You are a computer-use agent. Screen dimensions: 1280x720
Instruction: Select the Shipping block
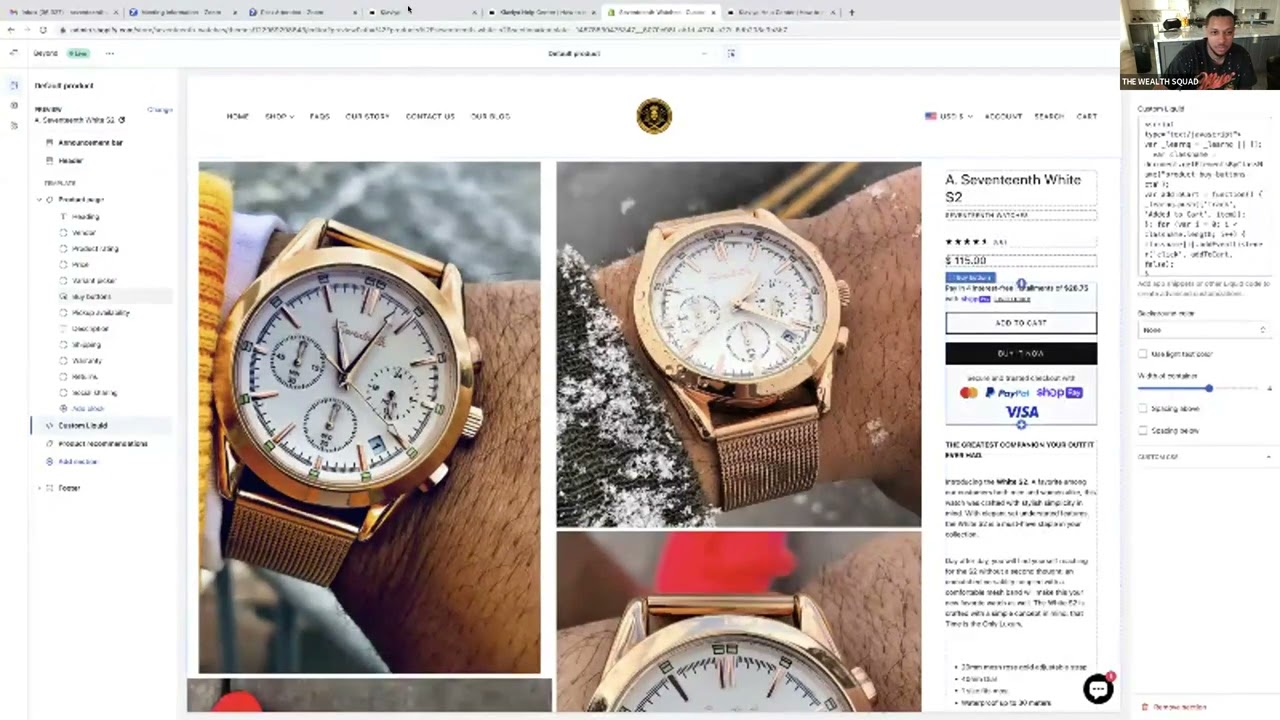pyautogui.click(x=86, y=344)
